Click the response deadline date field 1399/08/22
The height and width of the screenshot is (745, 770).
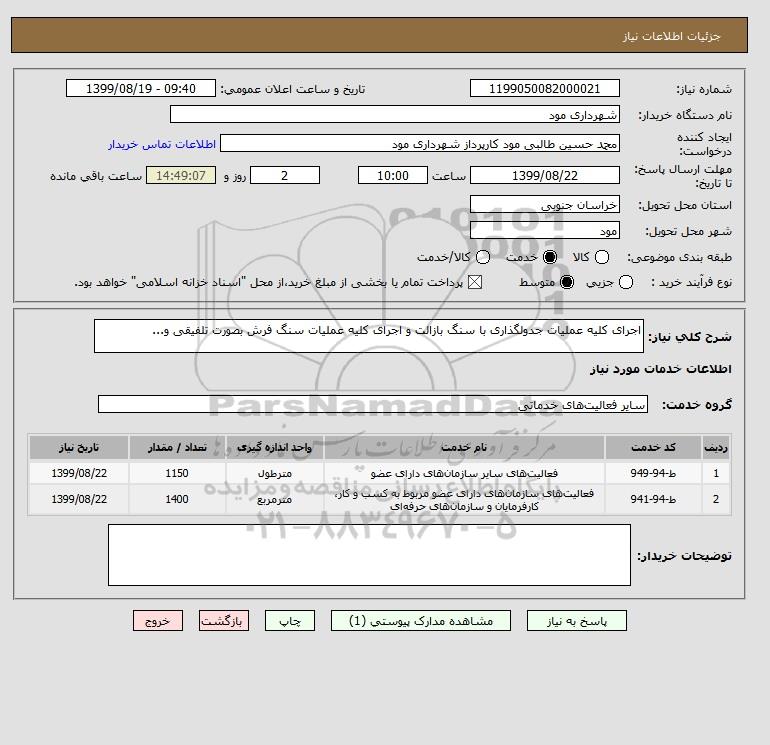click(545, 175)
